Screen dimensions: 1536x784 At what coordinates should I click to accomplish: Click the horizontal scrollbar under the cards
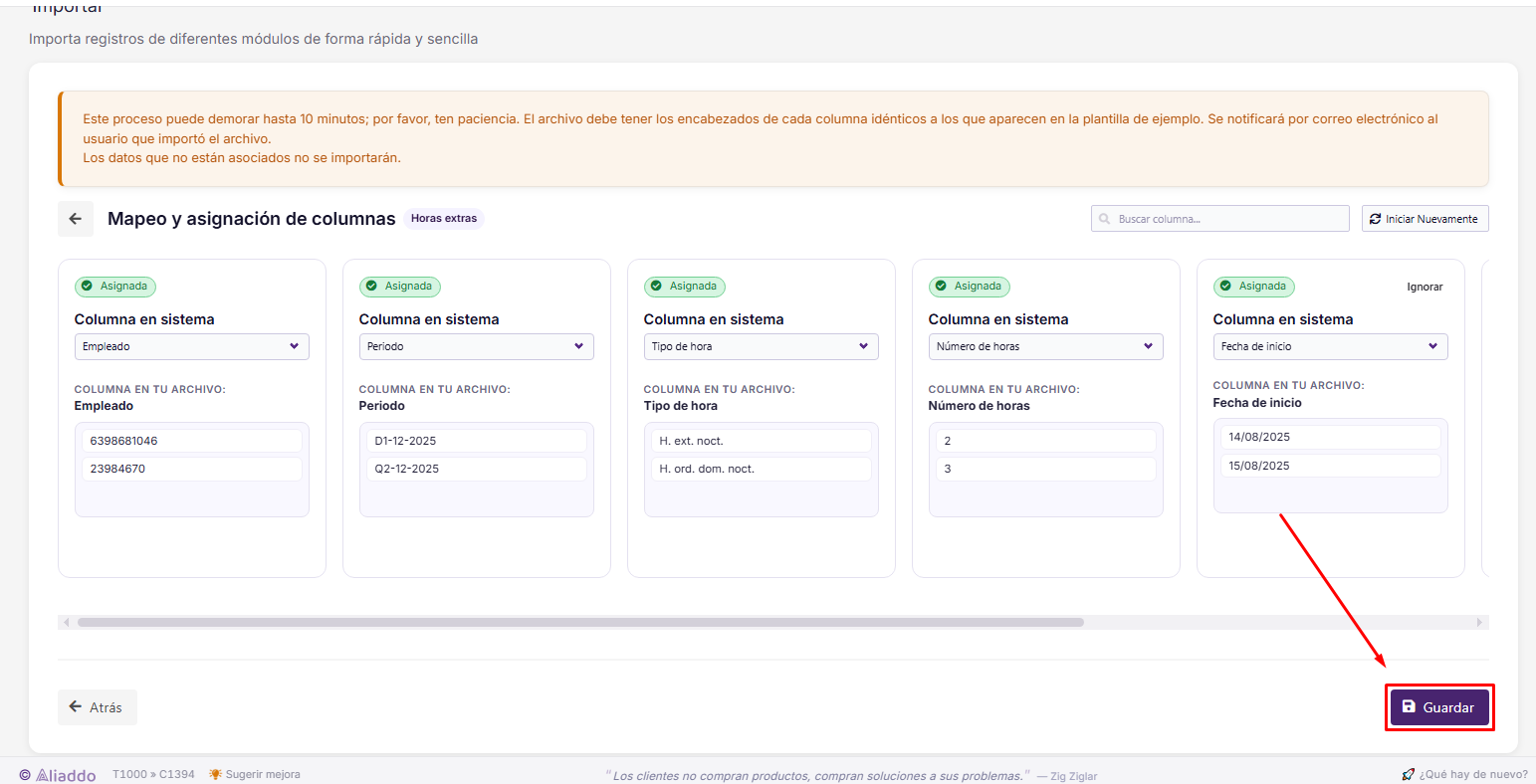pyautogui.click(x=580, y=623)
